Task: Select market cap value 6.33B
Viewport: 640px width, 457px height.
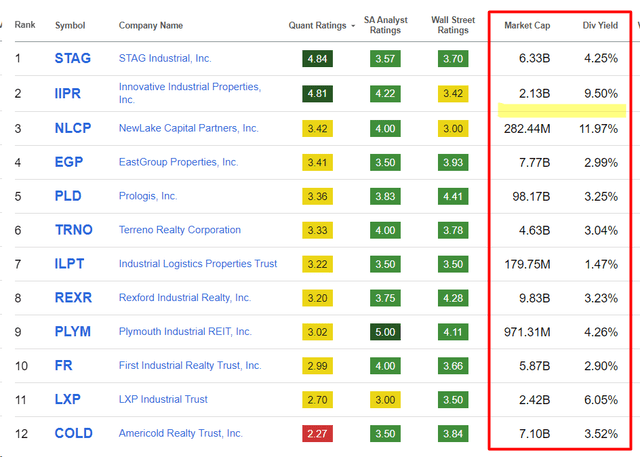Action: [534, 58]
